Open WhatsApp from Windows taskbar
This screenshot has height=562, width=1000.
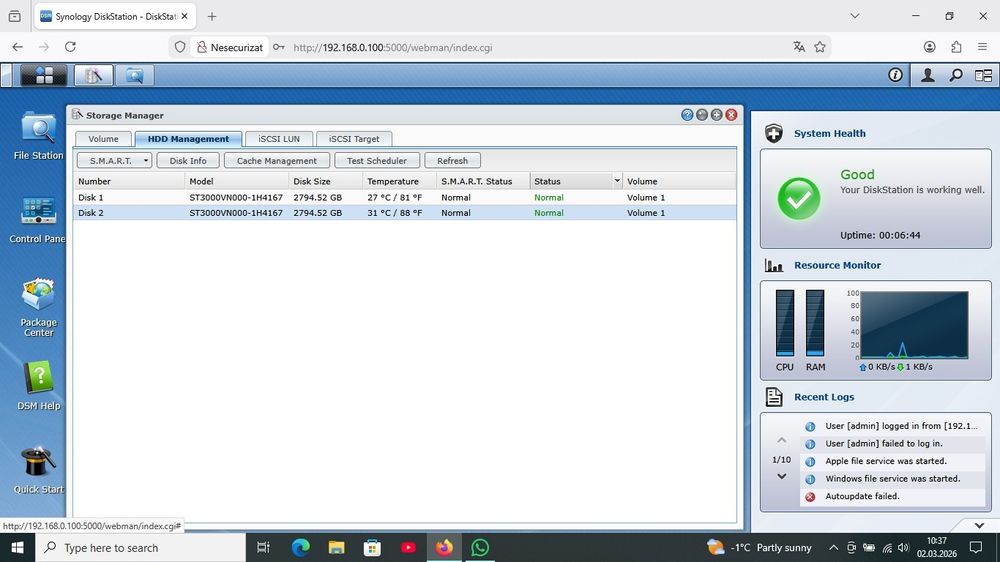point(480,547)
